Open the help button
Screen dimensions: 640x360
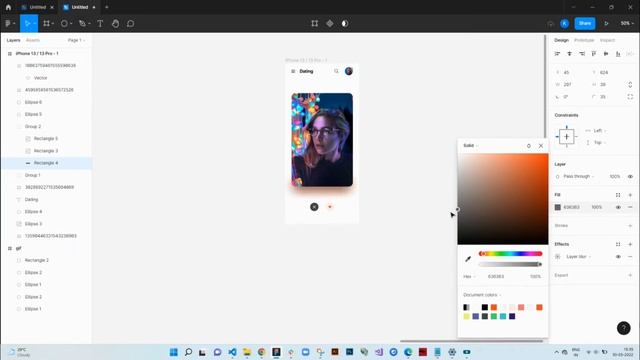coord(624,328)
